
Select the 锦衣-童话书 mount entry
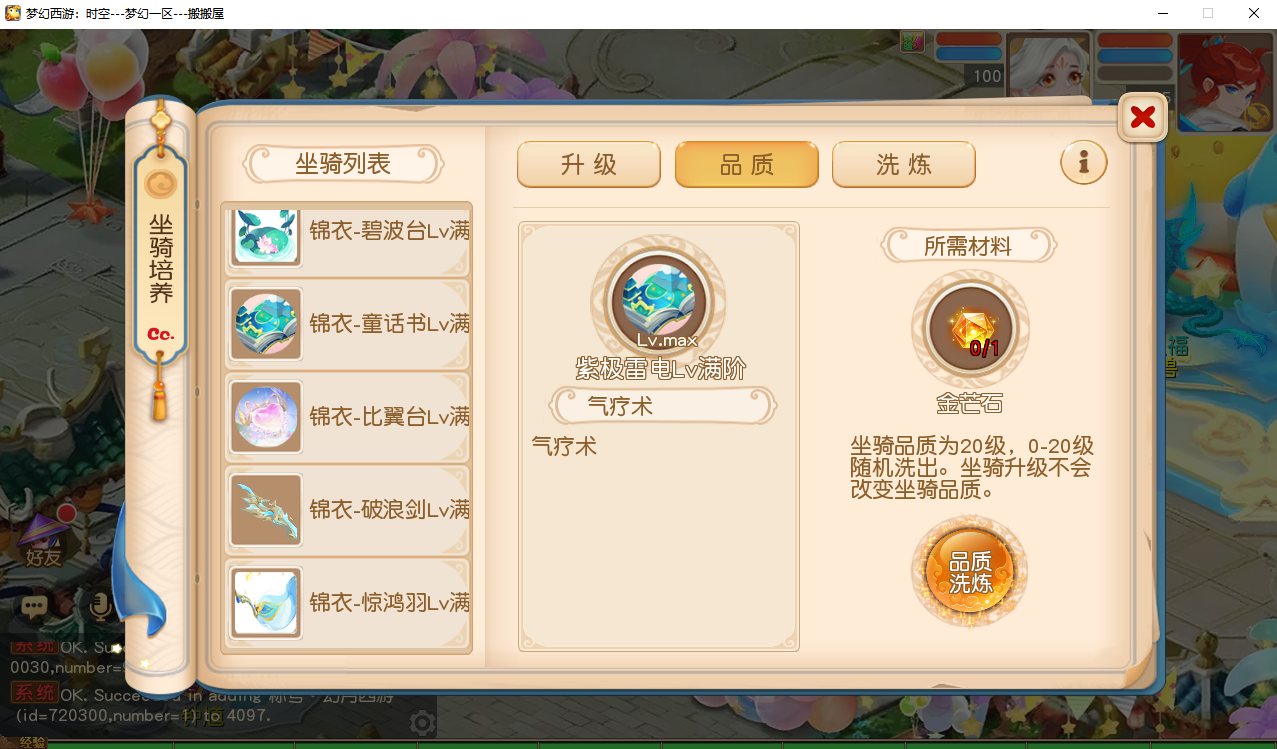(346, 323)
